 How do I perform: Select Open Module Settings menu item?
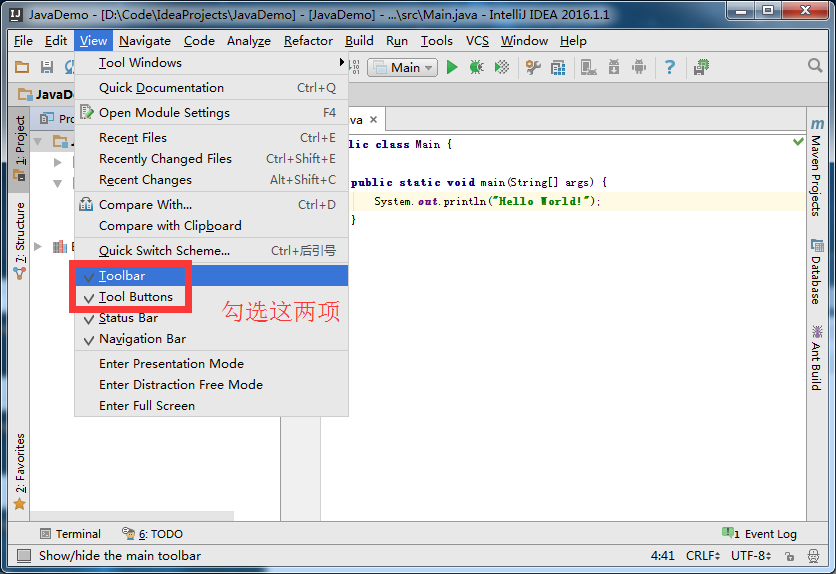click(x=211, y=113)
